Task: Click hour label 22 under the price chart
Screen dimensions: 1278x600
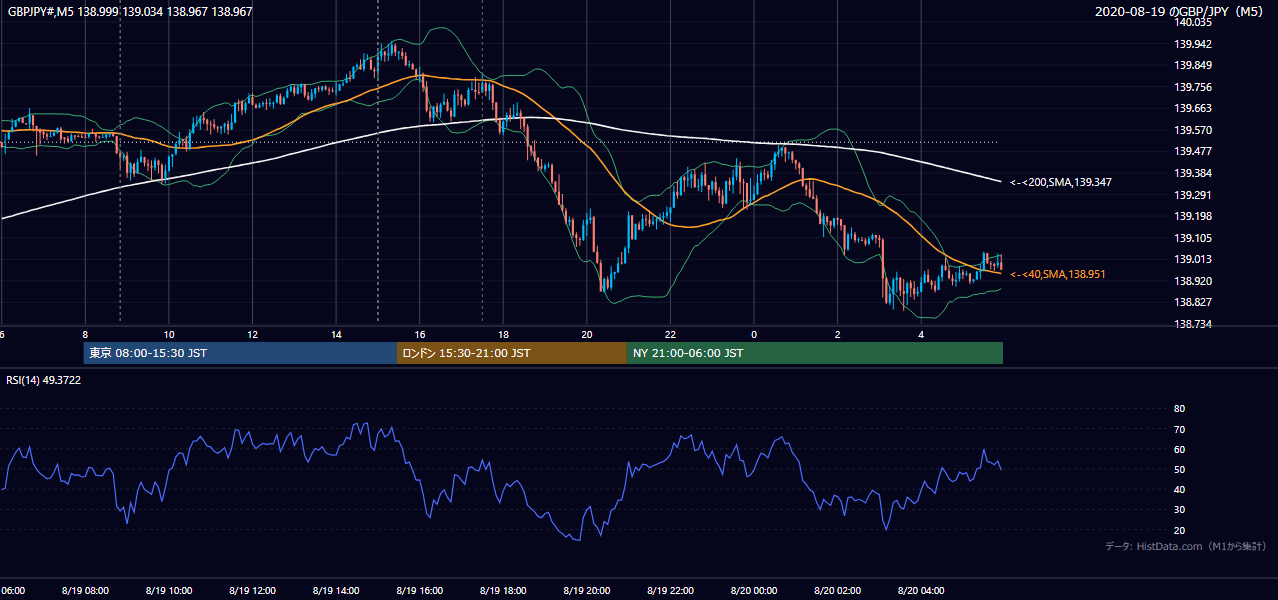Action: point(670,335)
